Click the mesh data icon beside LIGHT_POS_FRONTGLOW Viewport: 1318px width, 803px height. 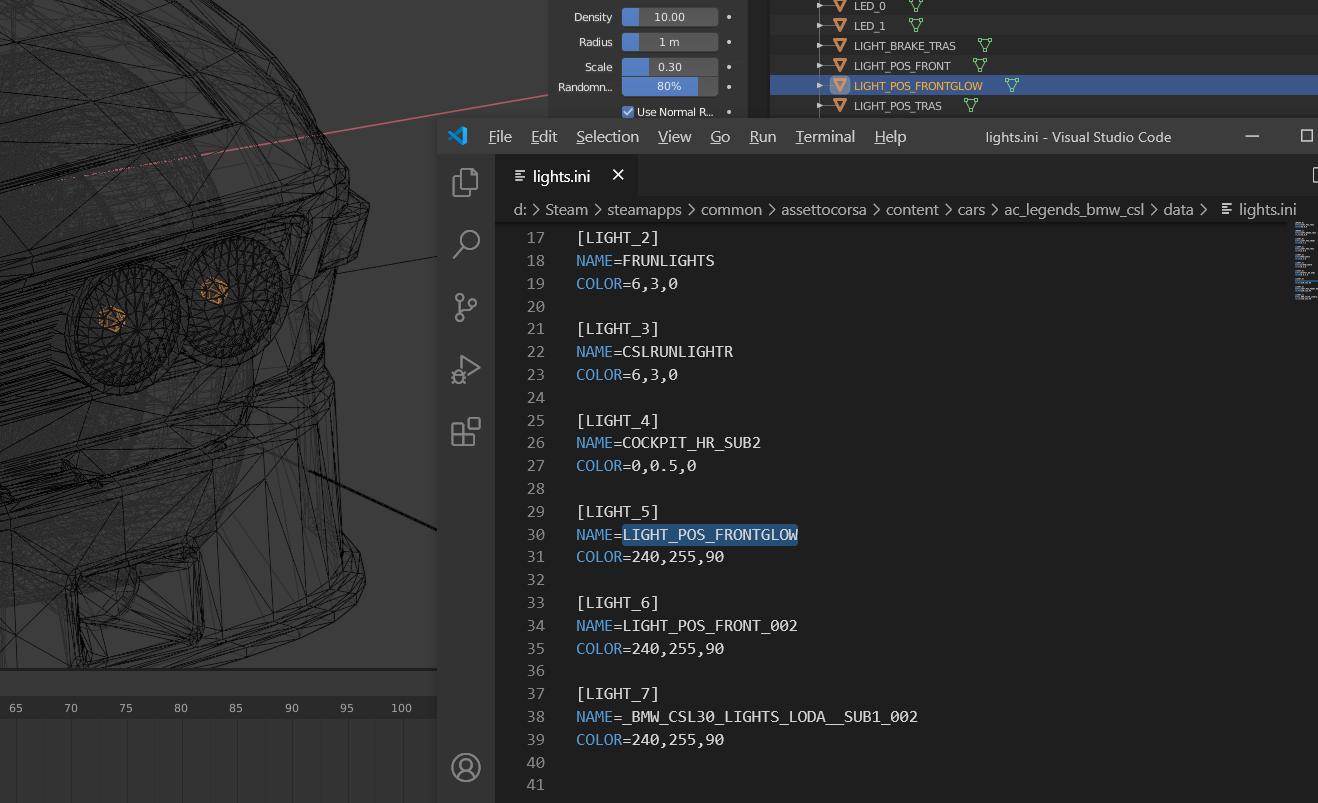[x=1011, y=86]
